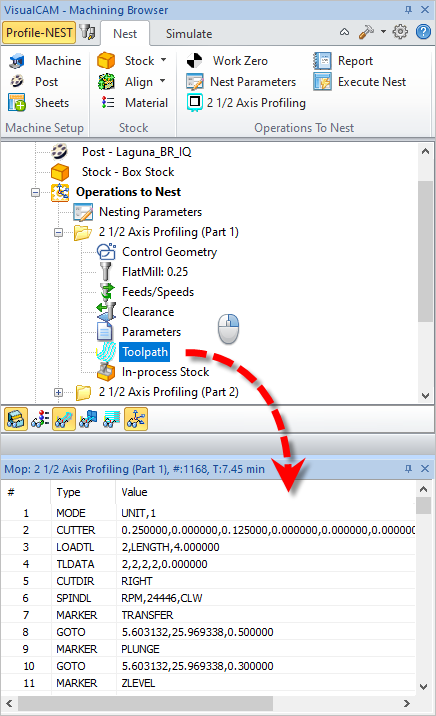Collapse 2 1/2 Axis Profiling (Part 1) node

pyautogui.click(x=58, y=232)
